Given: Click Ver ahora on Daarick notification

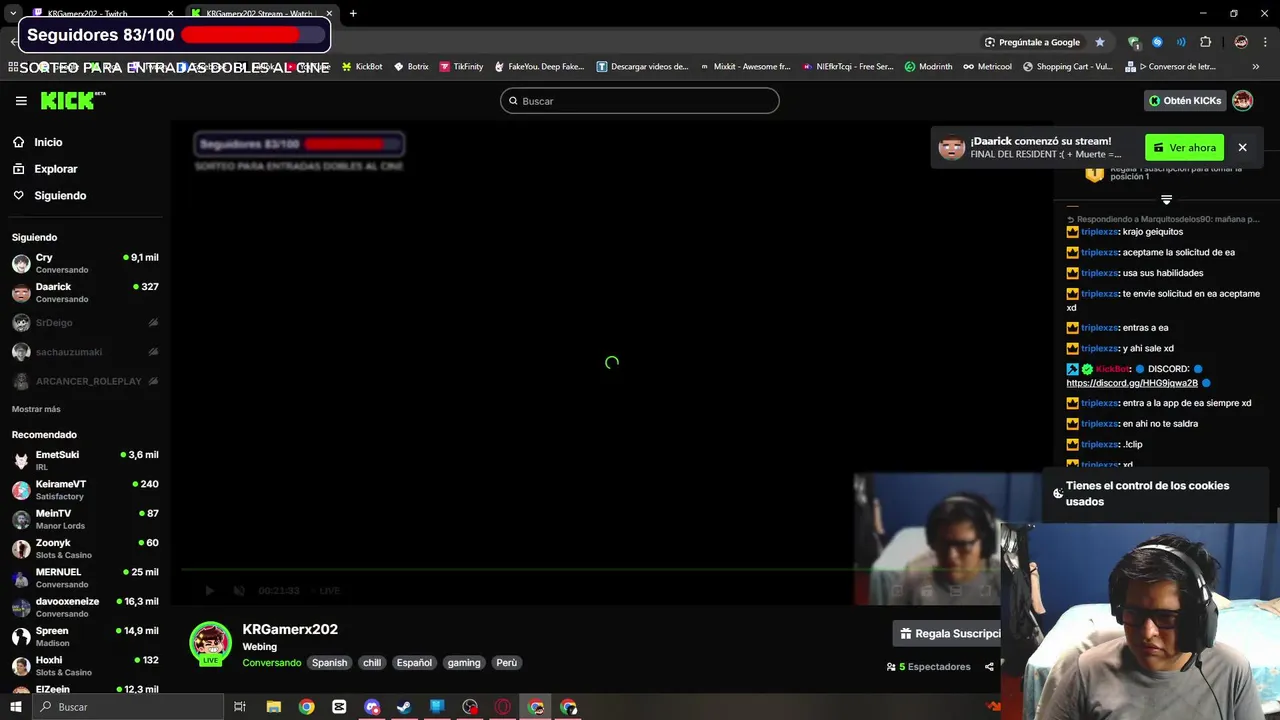Looking at the screenshot, I should tap(1184, 148).
